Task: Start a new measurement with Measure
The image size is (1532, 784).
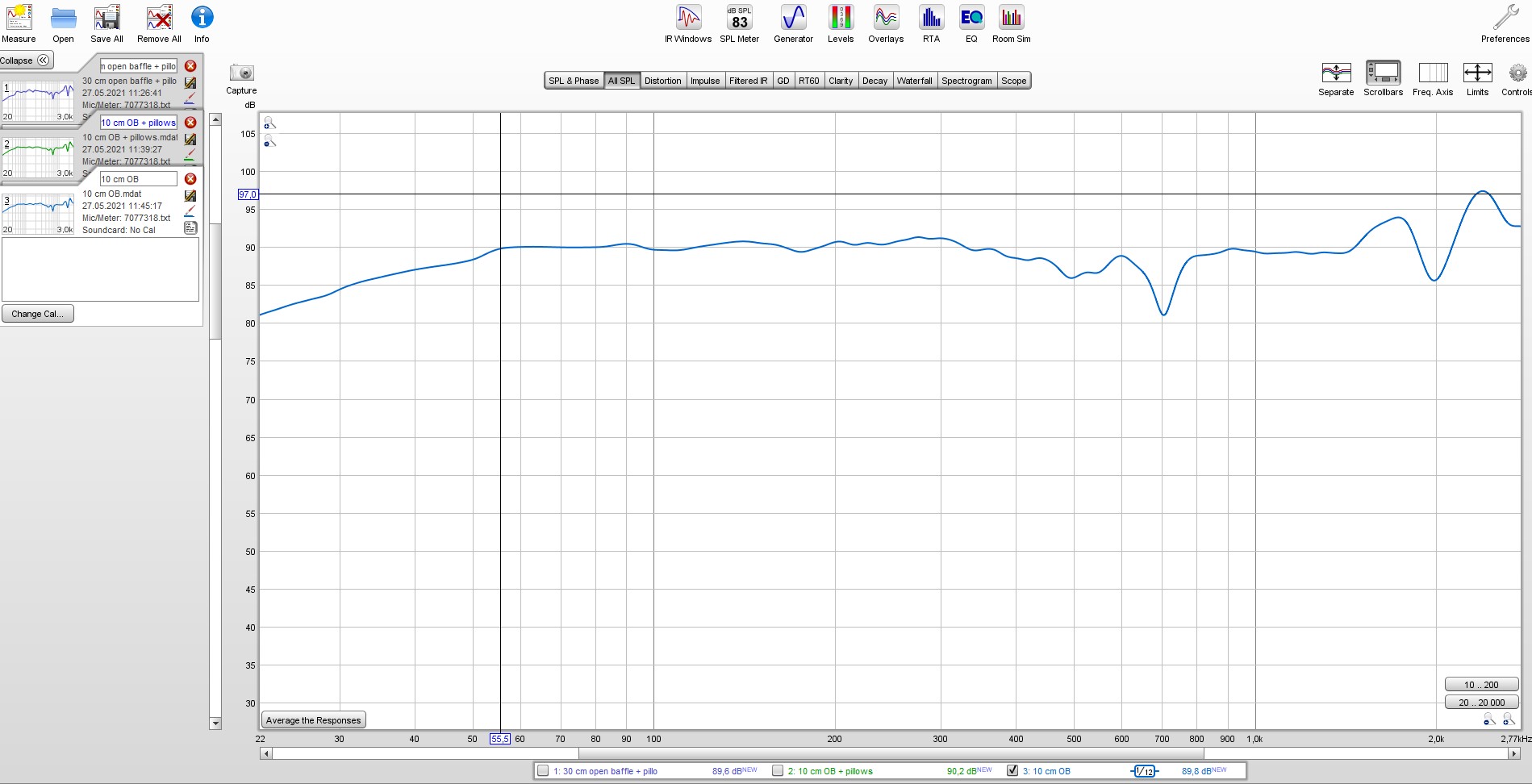Action: click(x=19, y=23)
